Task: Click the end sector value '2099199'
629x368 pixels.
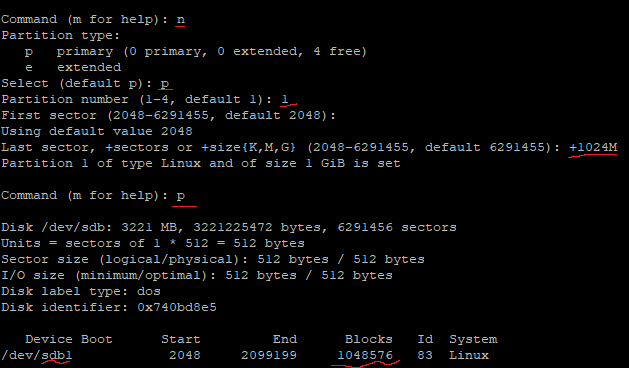Action: [x=269, y=356]
